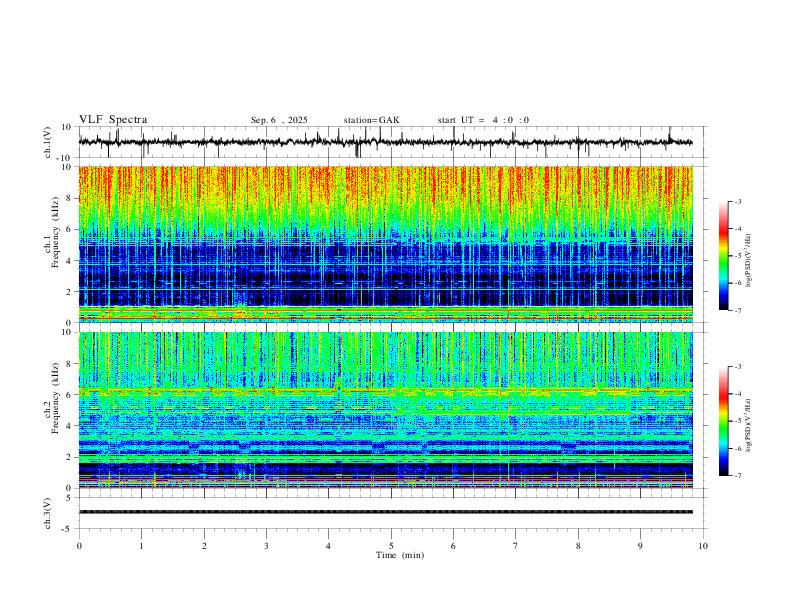
Task: Click the ch.2 spectrogram color scale bar
Action: tap(723, 421)
